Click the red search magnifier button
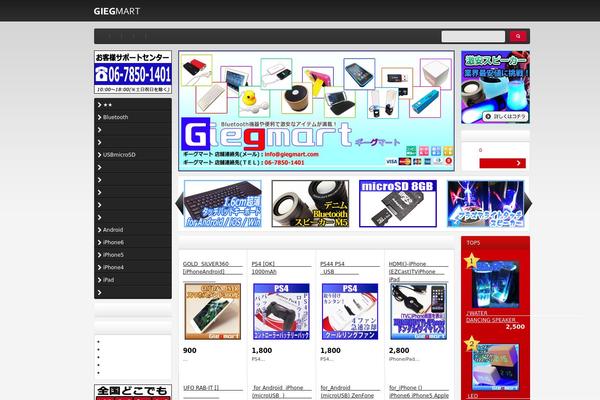 coord(518,36)
